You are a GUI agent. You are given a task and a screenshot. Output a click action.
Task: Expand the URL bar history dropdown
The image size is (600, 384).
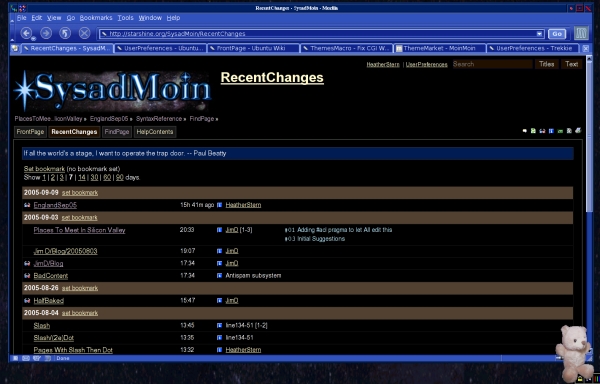(x=539, y=34)
